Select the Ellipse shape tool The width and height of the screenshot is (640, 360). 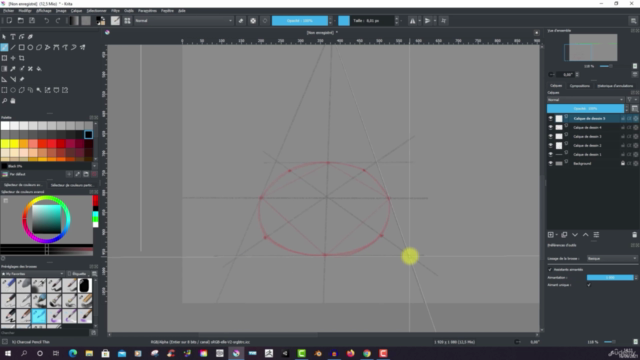(x=30, y=47)
